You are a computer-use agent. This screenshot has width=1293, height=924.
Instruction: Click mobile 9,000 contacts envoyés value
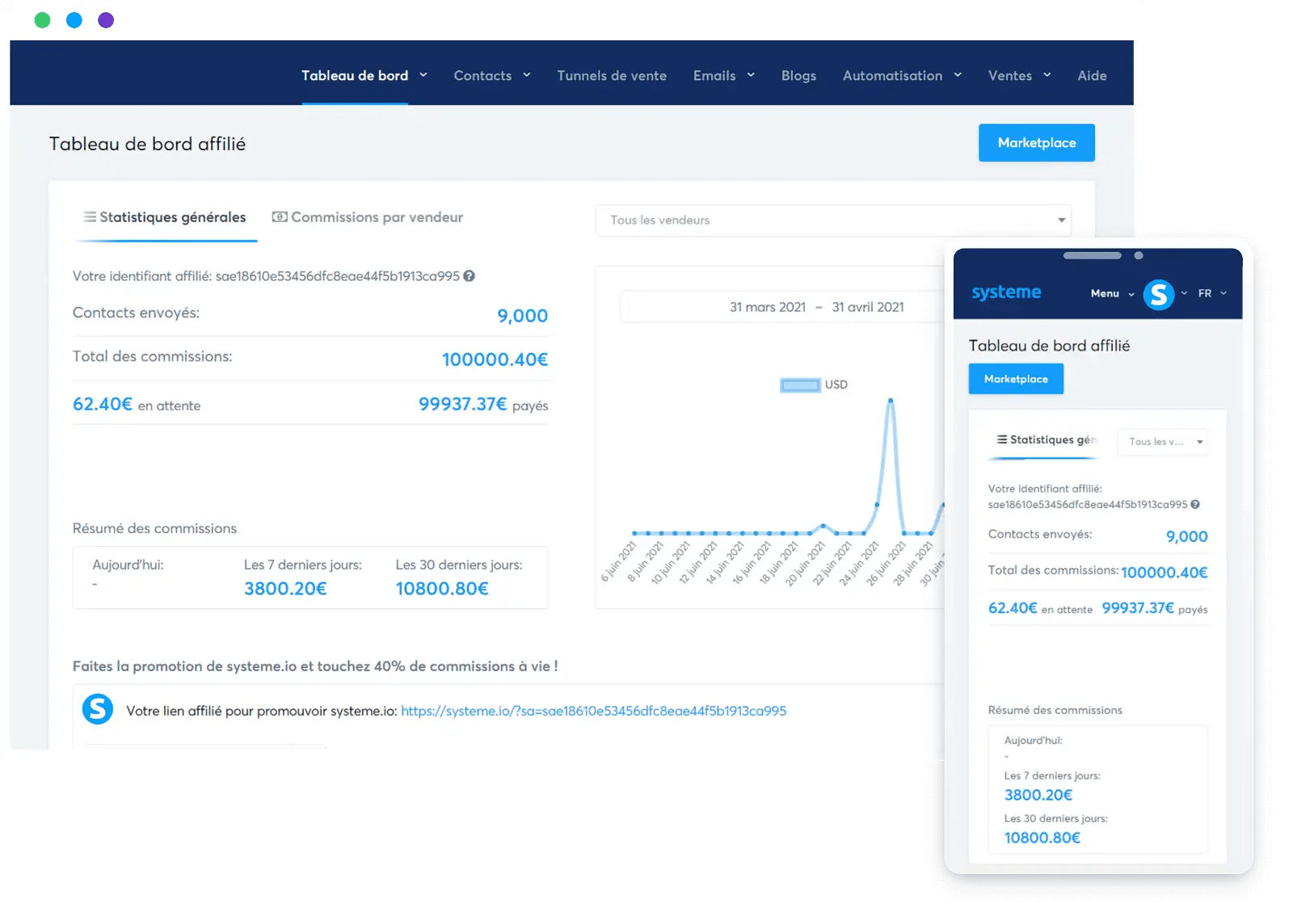(1186, 536)
